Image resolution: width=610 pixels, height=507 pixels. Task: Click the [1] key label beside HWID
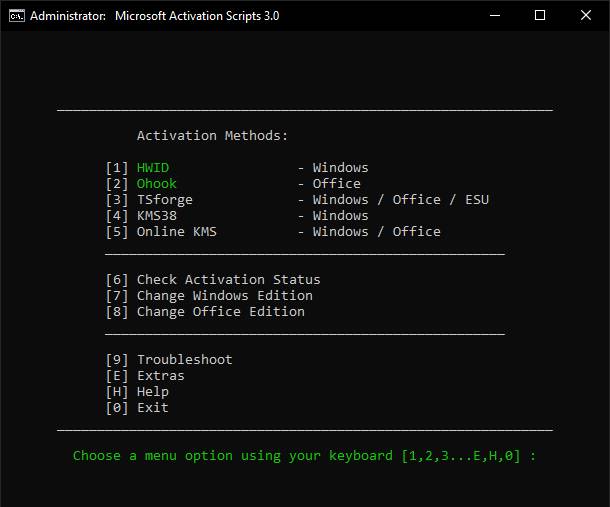117,168
